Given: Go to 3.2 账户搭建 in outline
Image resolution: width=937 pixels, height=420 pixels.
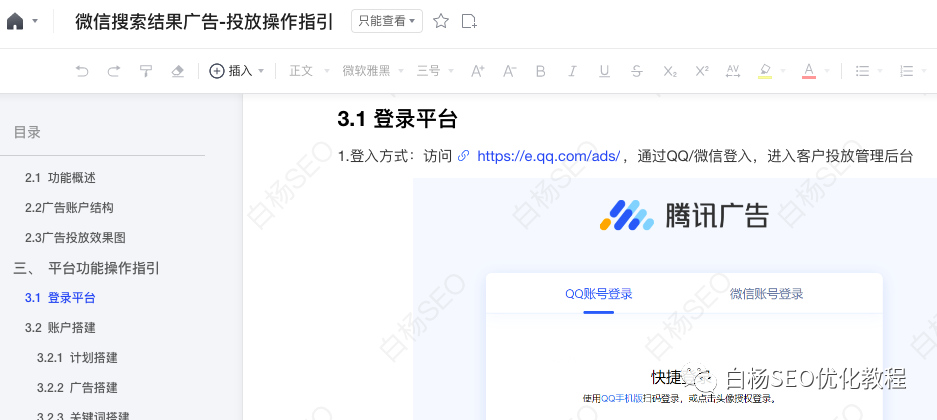Looking at the screenshot, I should pyautogui.click(x=60, y=327).
